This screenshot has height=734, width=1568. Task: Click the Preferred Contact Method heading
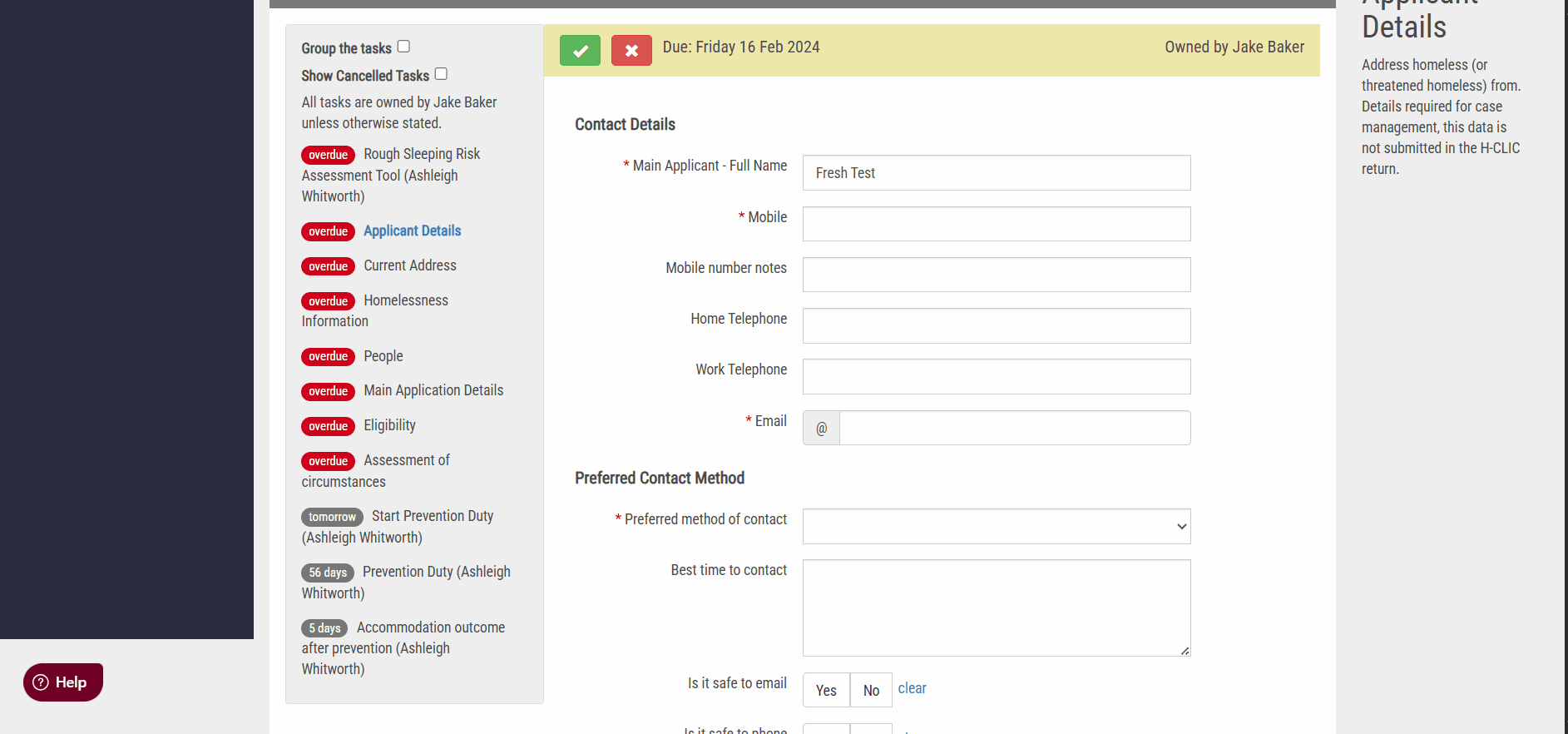pos(660,478)
